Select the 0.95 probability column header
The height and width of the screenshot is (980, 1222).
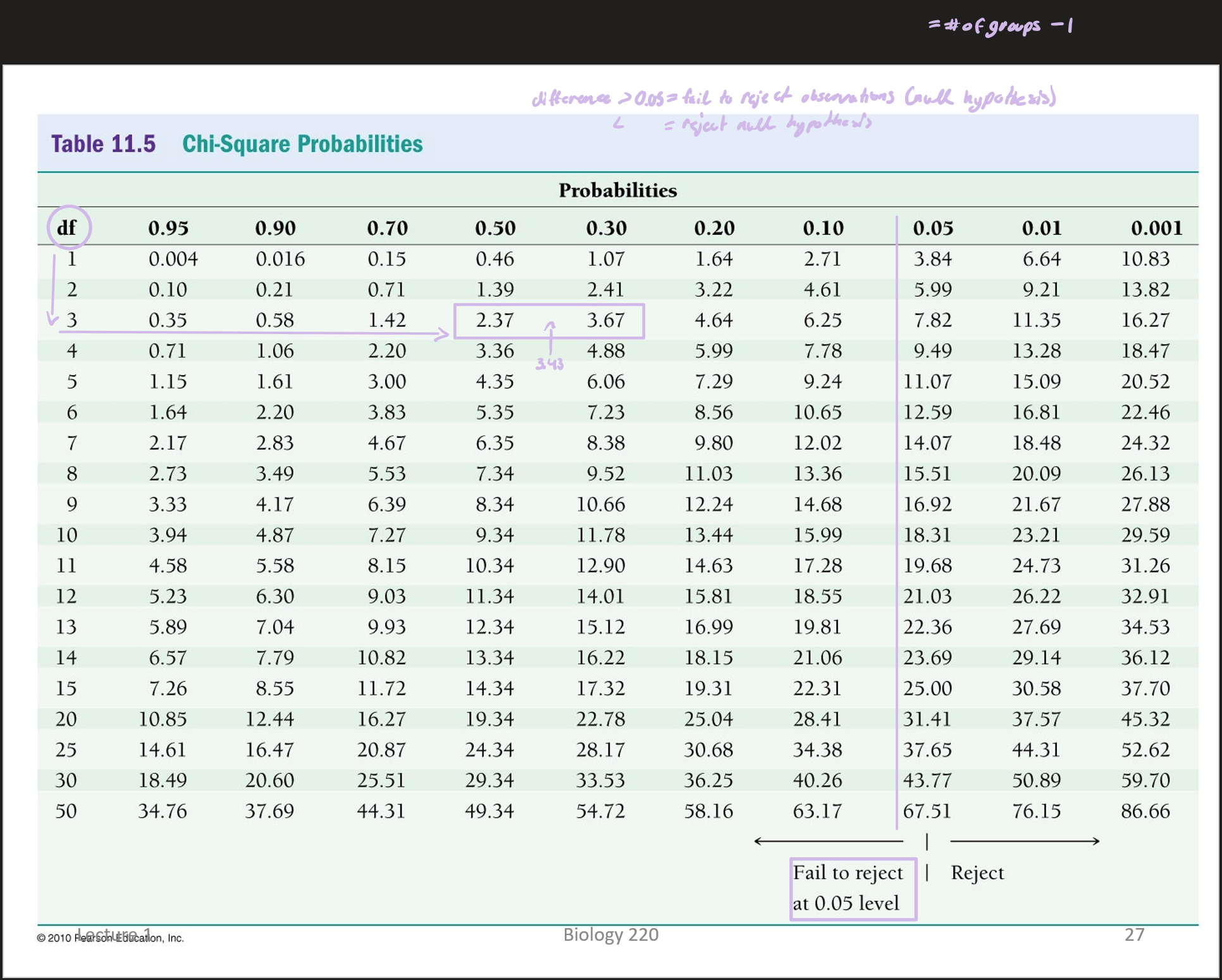click(168, 228)
